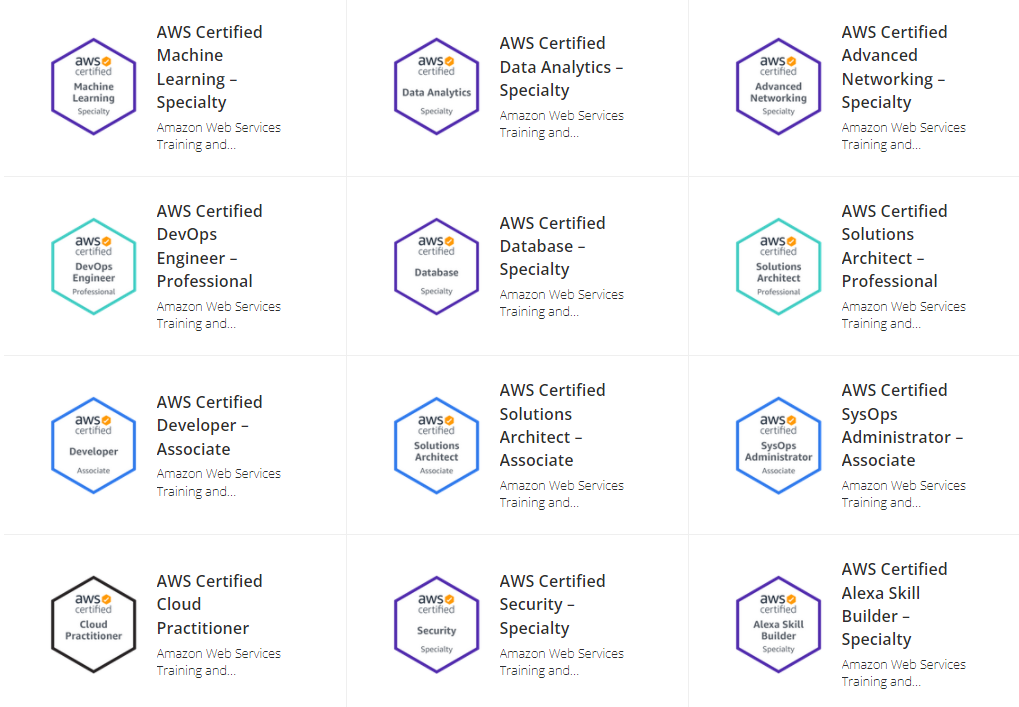The height and width of the screenshot is (707, 1019).
Task: Click issuer text under Developer – Associate
Action: (218, 482)
